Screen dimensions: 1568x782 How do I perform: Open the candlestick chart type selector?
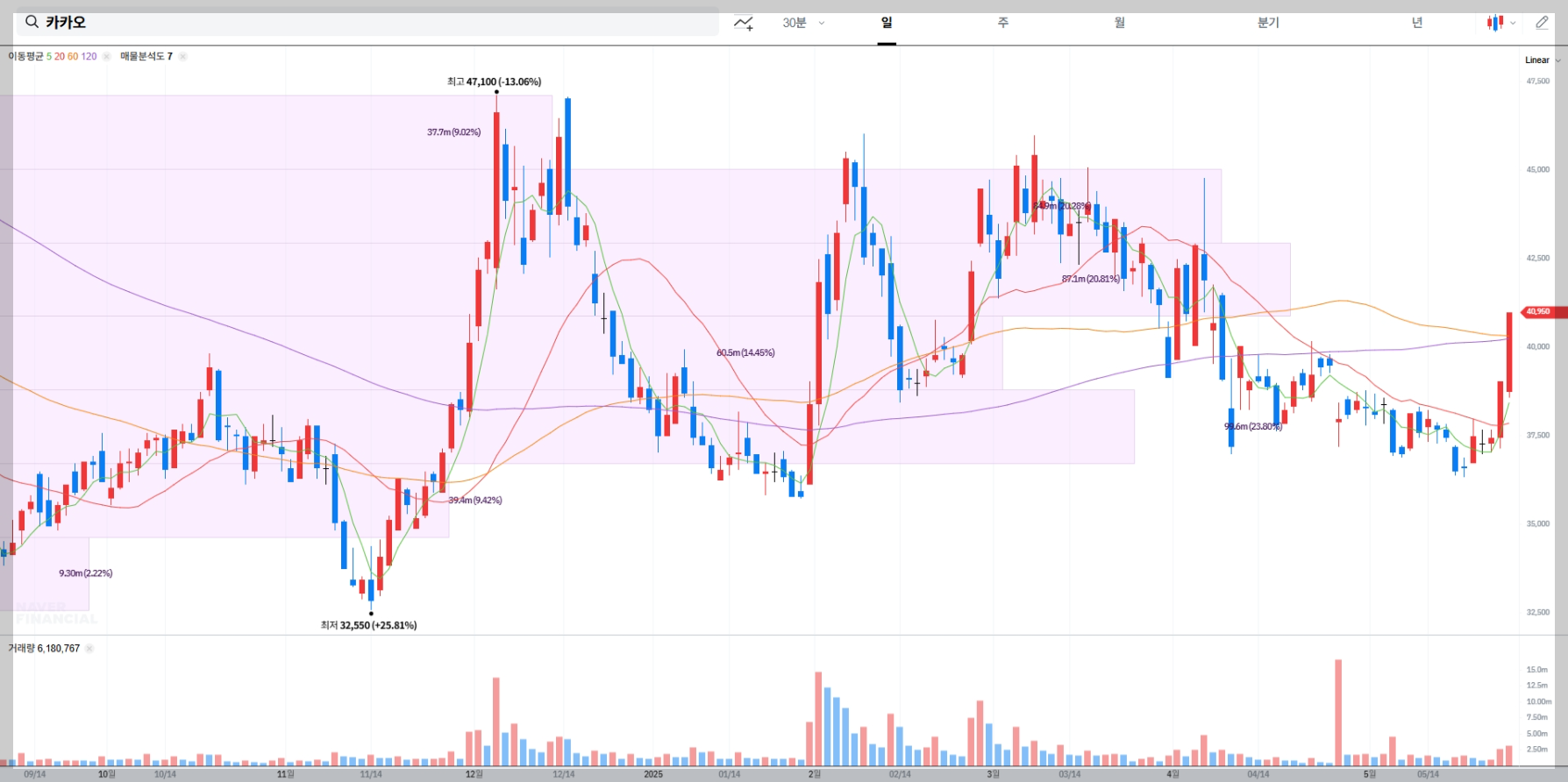[1500, 23]
